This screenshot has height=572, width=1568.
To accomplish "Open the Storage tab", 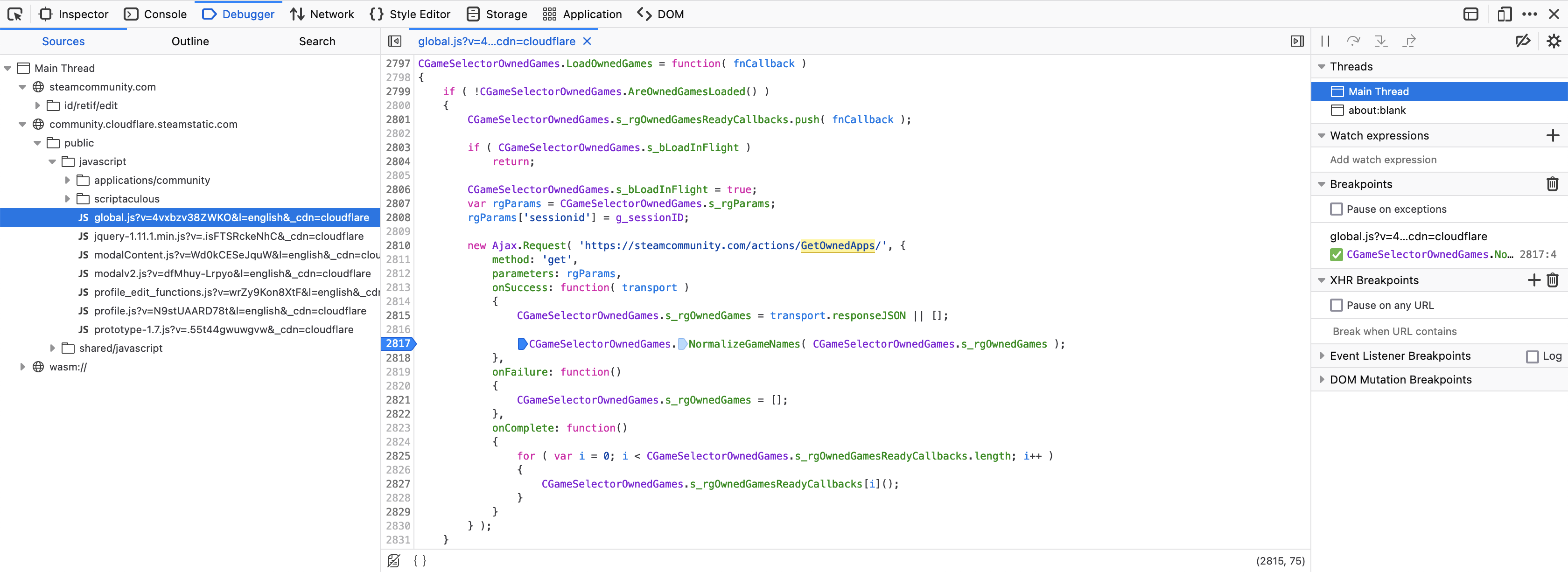I will [x=497, y=14].
